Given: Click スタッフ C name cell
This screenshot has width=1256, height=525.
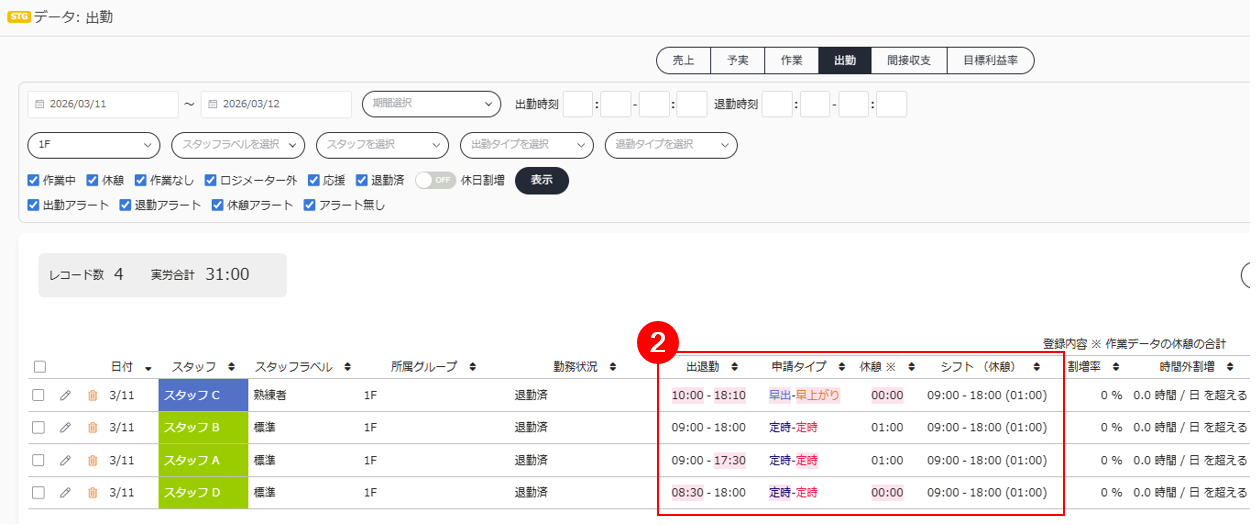Looking at the screenshot, I should click(x=202, y=395).
